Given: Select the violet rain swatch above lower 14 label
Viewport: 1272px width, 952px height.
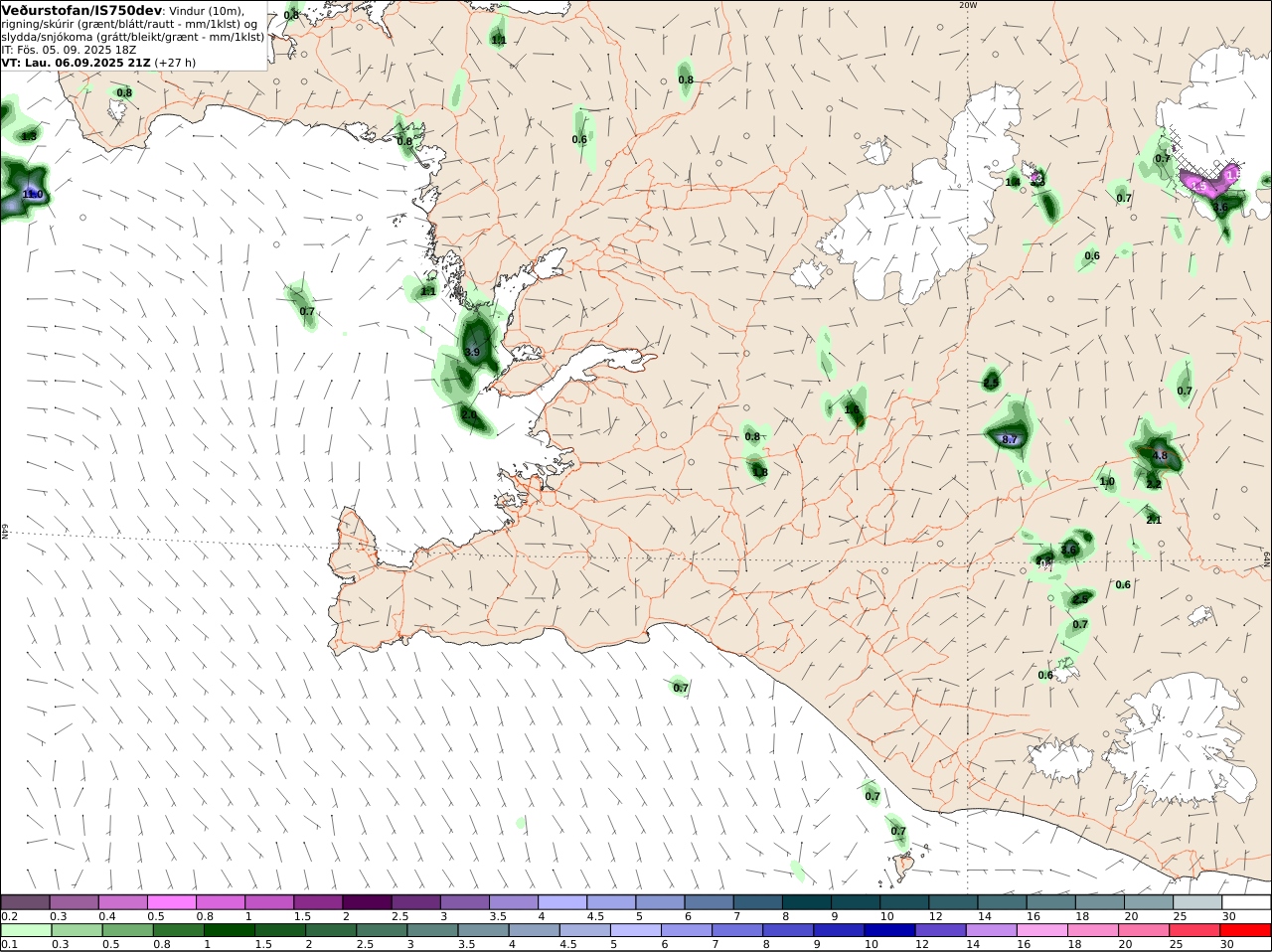Looking at the screenshot, I should point(992,930).
